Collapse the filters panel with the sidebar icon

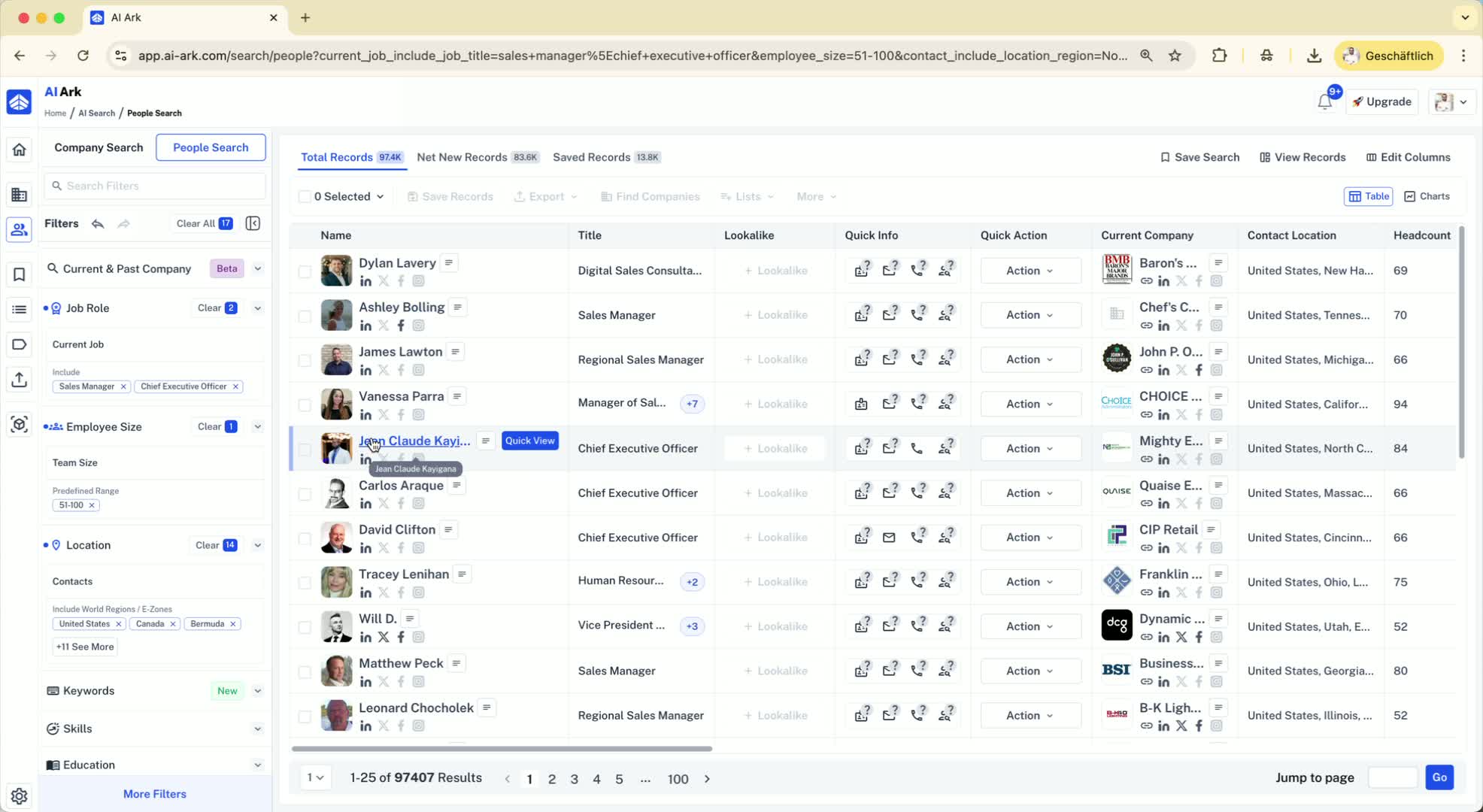click(x=253, y=224)
